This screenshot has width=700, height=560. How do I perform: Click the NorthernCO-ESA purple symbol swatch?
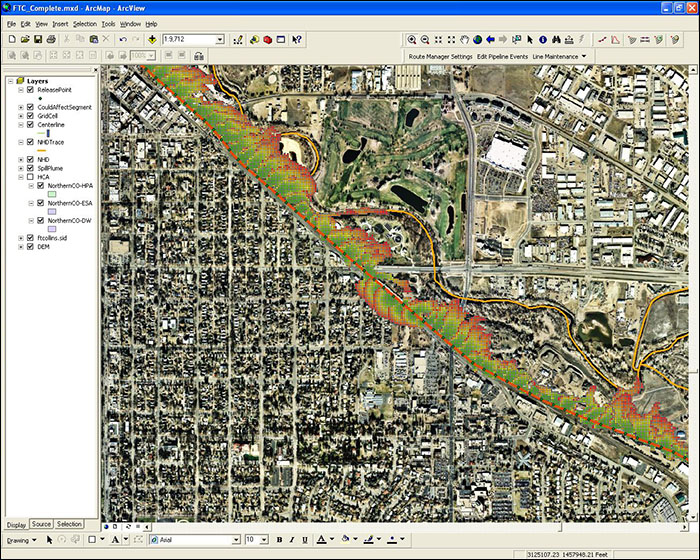[52, 212]
